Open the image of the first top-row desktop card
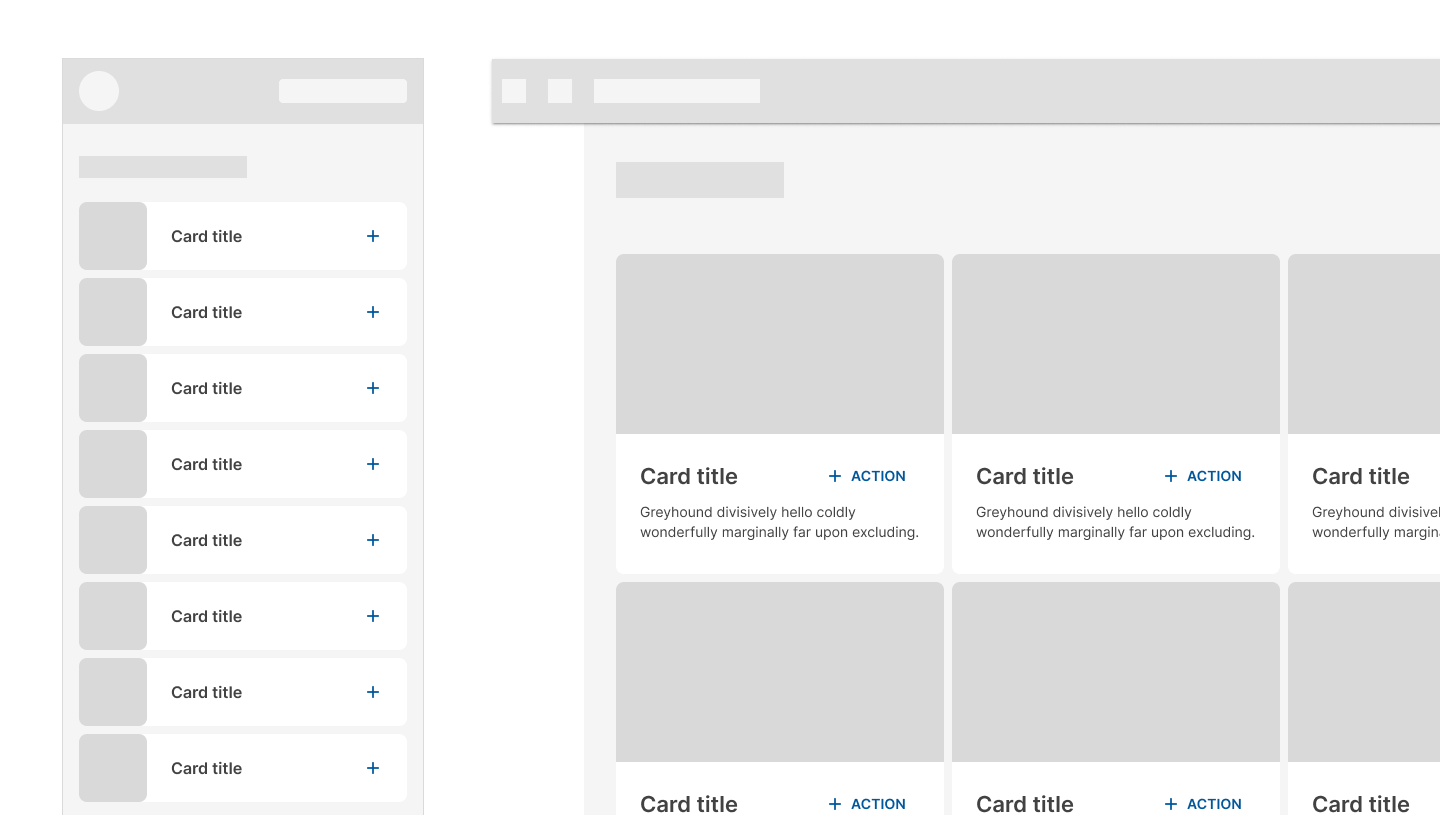The height and width of the screenshot is (815, 1440). tap(780, 344)
